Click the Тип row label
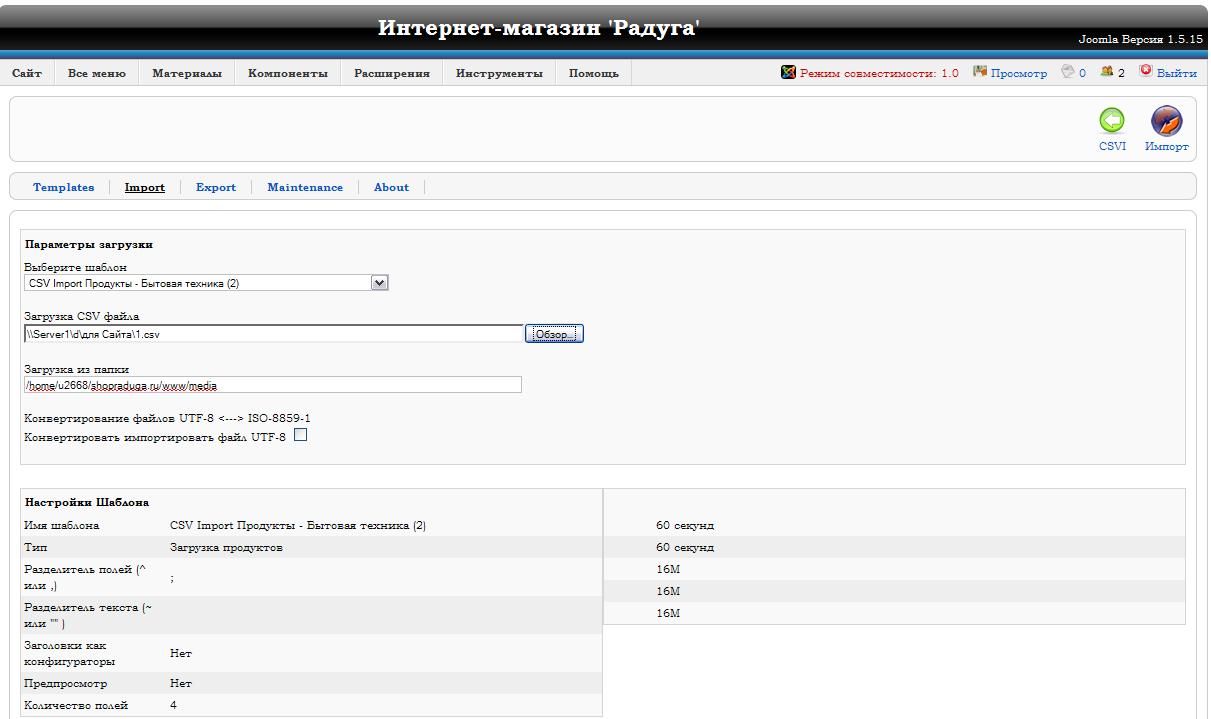 pos(35,547)
